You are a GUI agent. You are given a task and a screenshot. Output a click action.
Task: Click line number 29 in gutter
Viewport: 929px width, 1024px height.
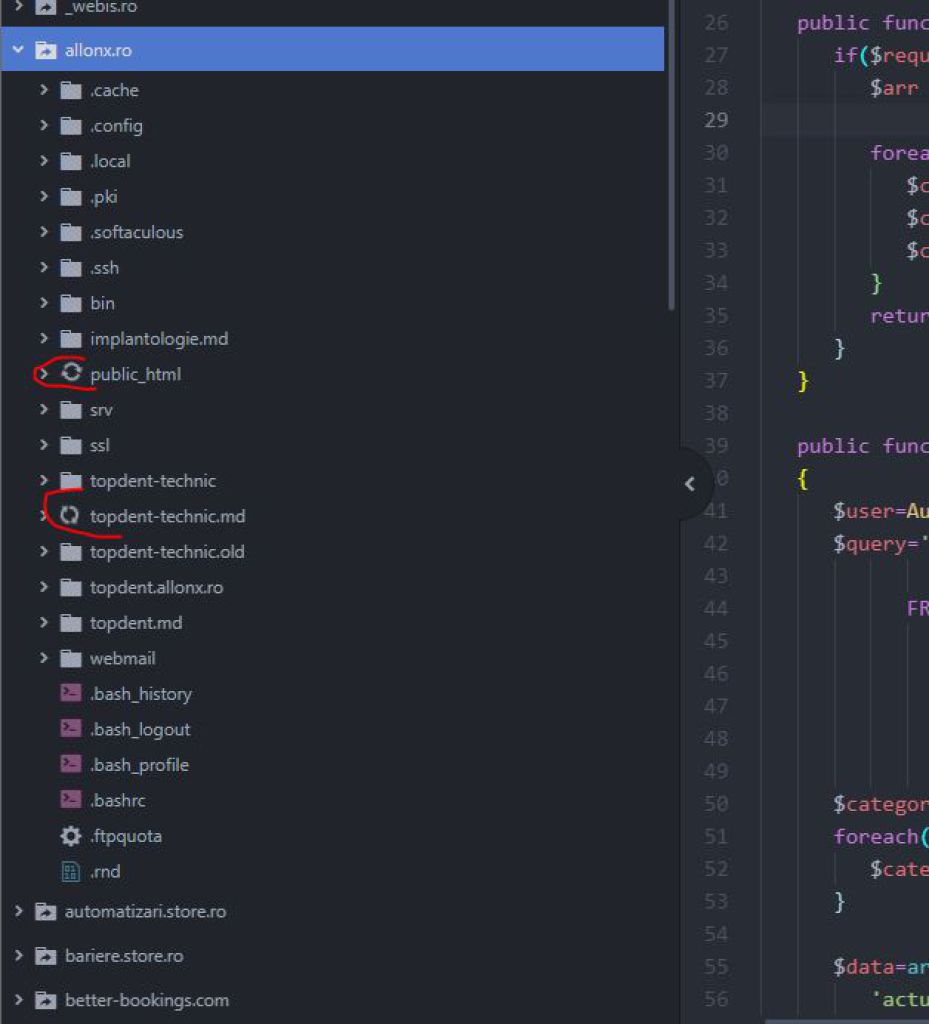[x=716, y=120]
